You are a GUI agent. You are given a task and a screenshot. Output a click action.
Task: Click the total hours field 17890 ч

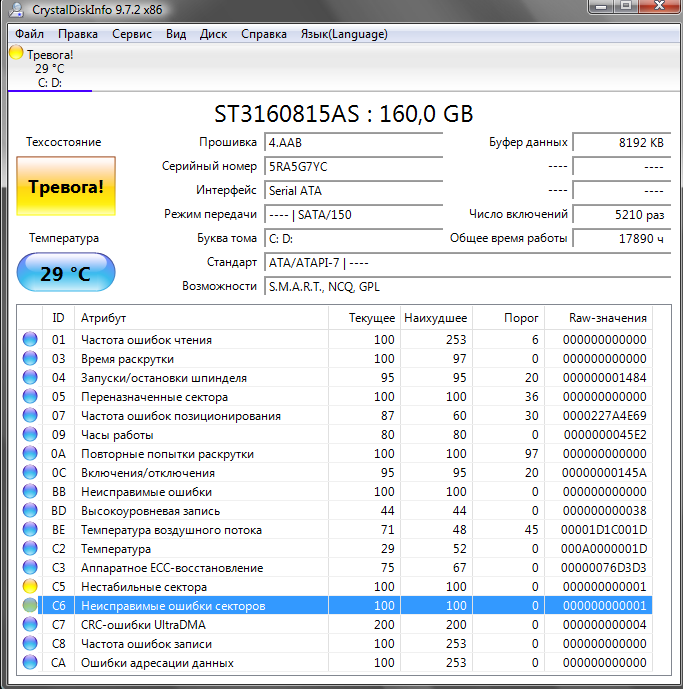[x=622, y=239]
